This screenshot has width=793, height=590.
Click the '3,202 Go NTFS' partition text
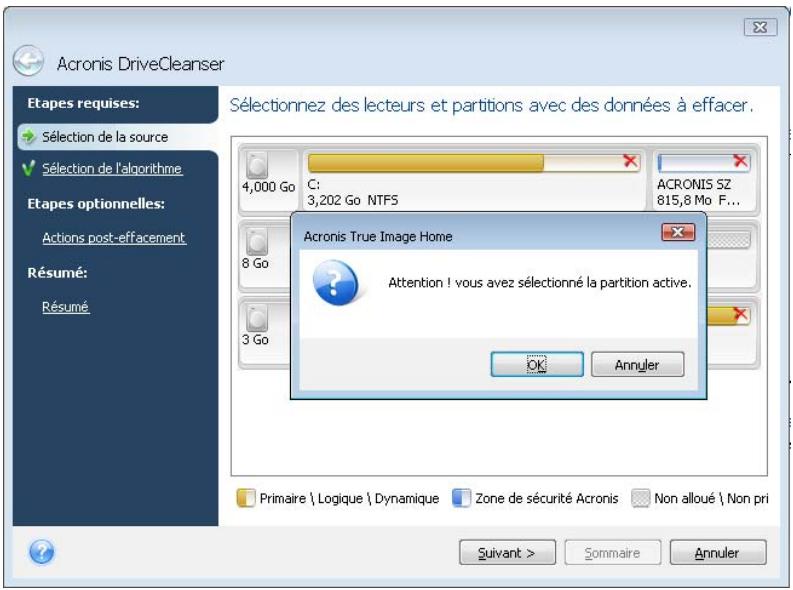click(x=353, y=200)
